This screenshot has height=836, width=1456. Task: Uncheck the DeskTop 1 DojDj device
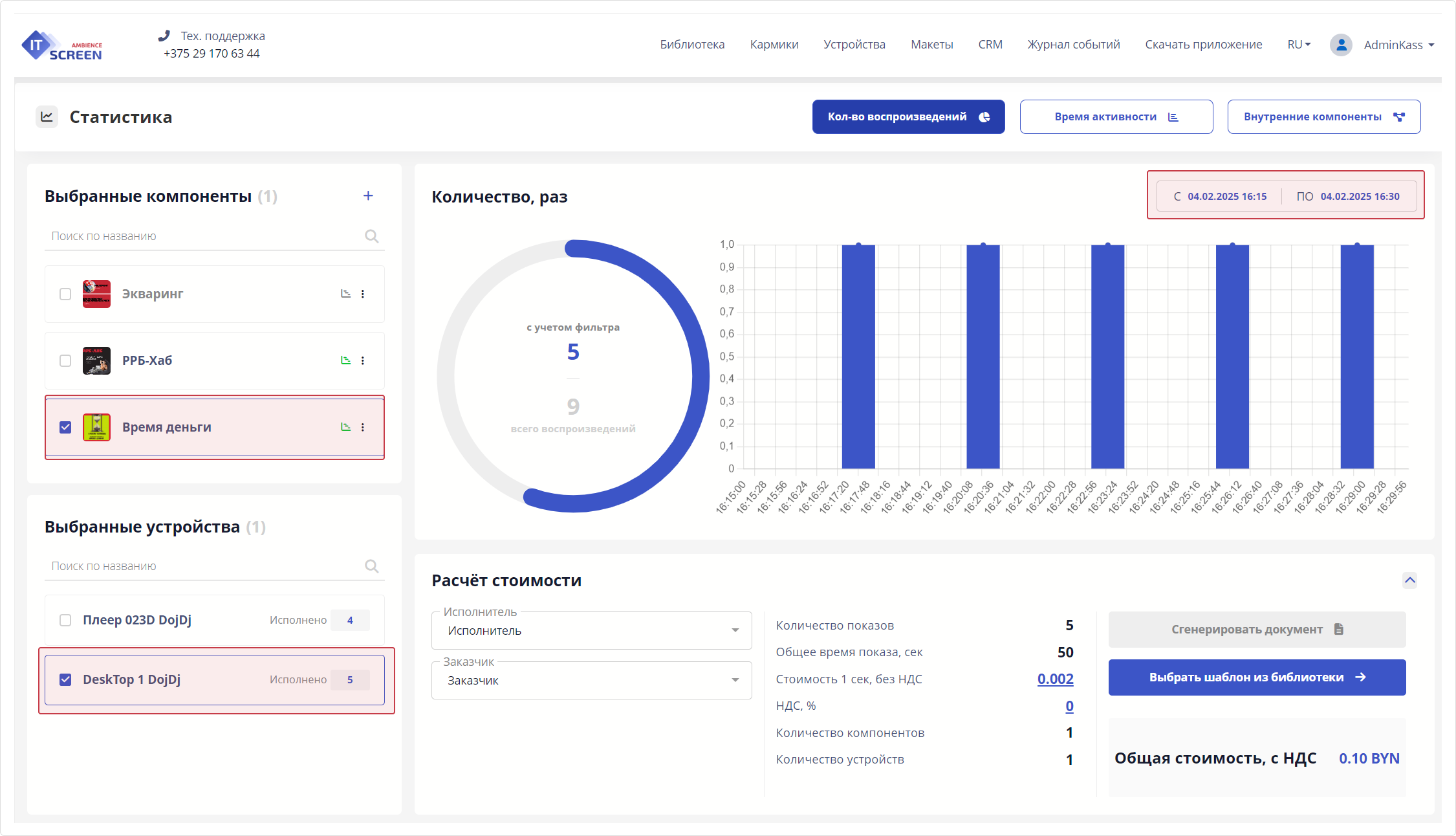(x=65, y=679)
